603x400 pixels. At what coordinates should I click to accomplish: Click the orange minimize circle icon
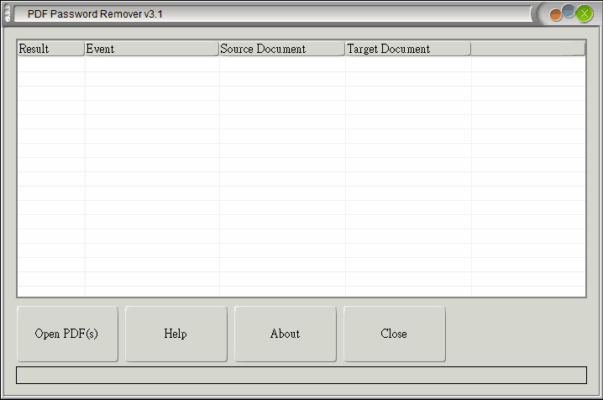click(x=555, y=15)
